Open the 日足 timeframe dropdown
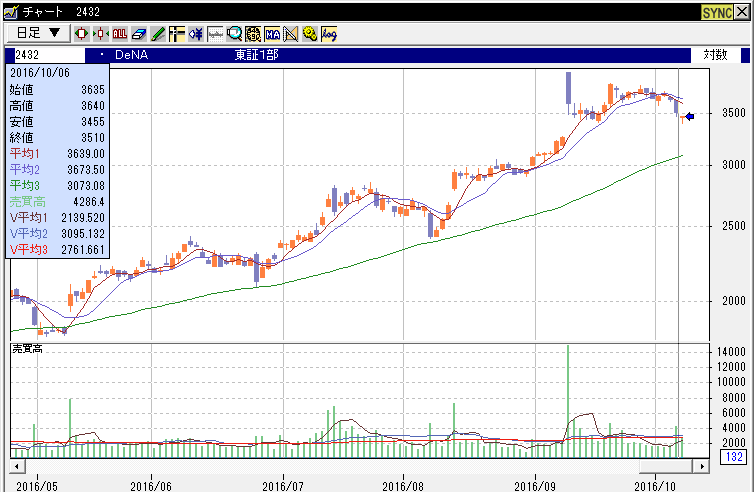The width and height of the screenshot is (754, 492). 38,33
